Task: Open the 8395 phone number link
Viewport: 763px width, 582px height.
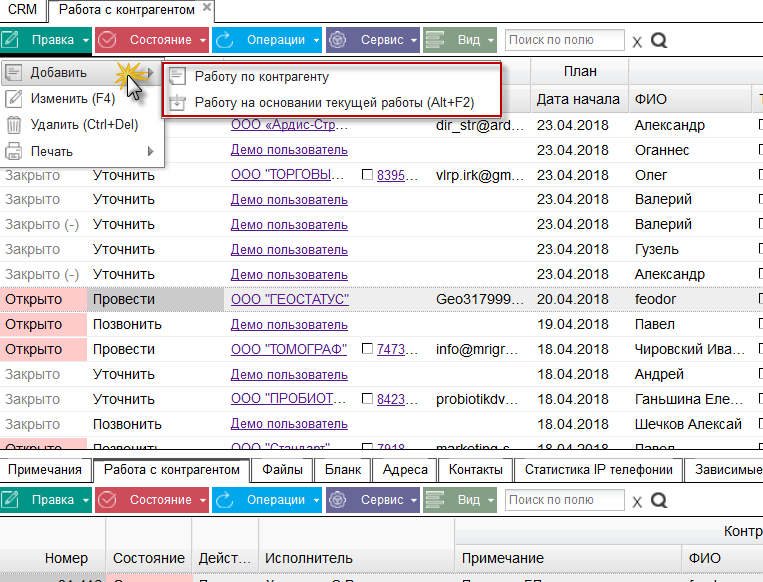Action: click(397, 175)
